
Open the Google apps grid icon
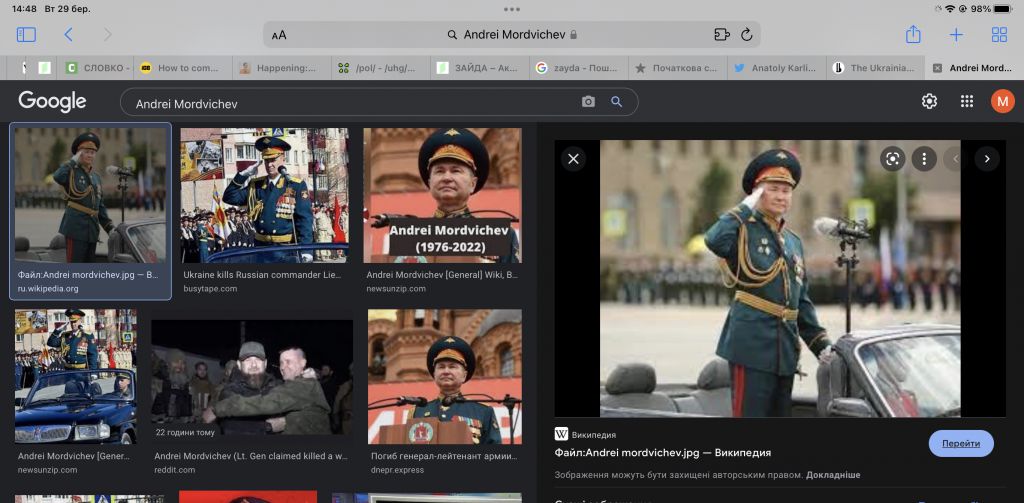(967, 101)
